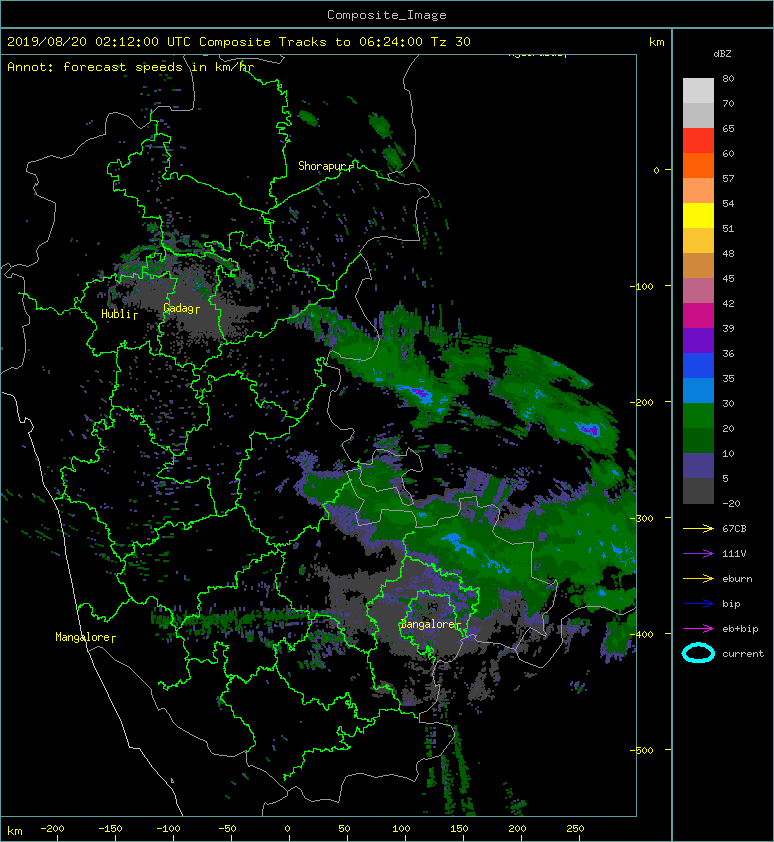Click the -50 tick on horizontal axis

pos(227,829)
